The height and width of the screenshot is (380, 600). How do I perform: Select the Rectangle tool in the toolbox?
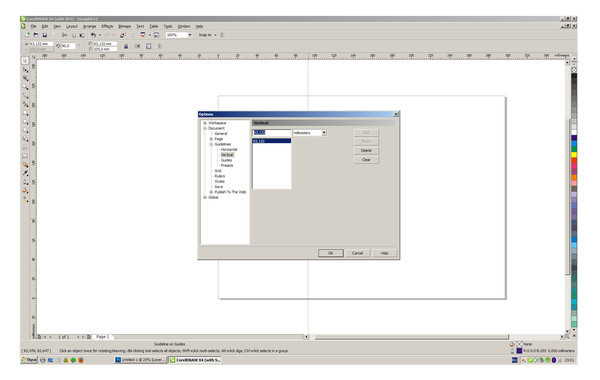(25, 113)
